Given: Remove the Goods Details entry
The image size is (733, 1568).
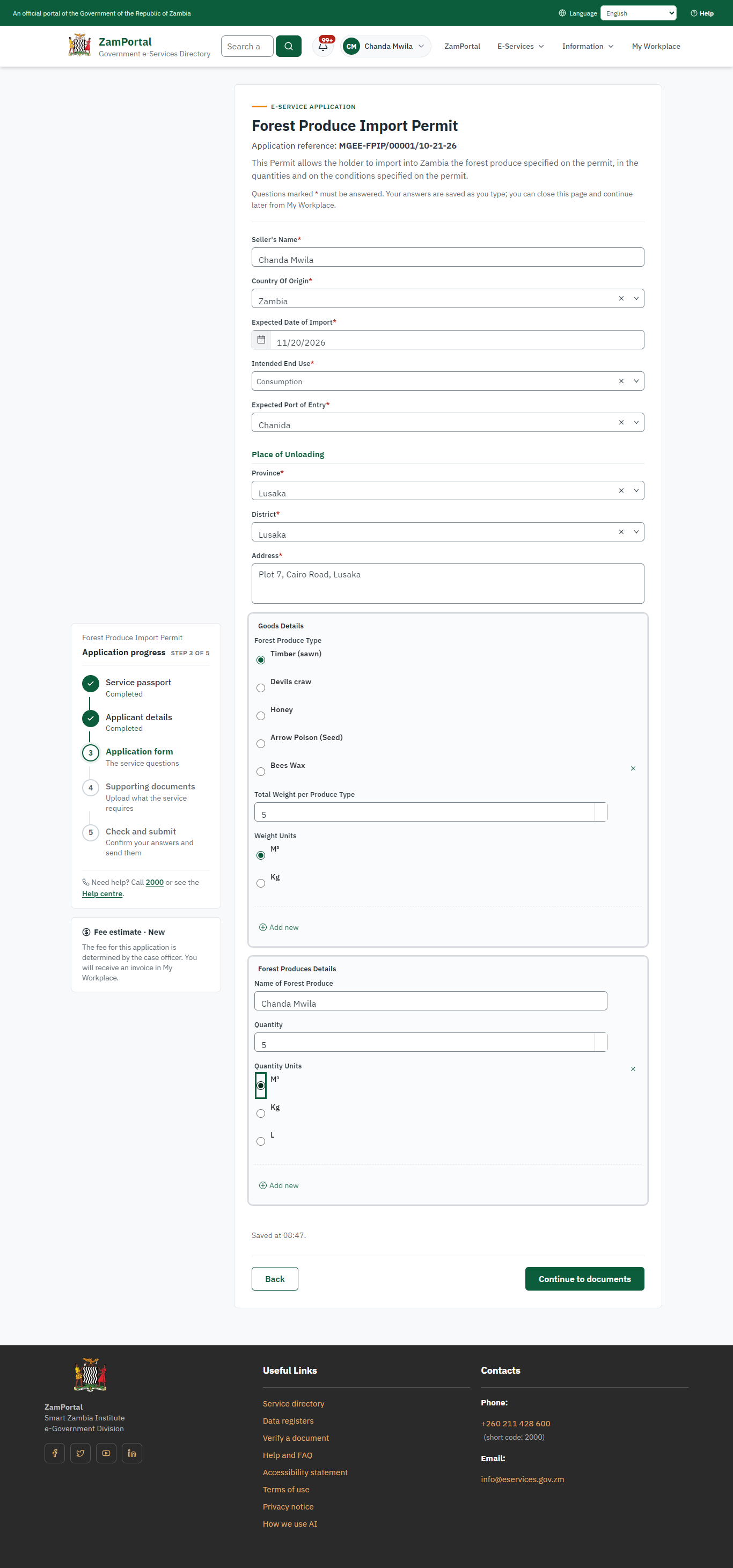Looking at the screenshot, I should click(633, 768).
